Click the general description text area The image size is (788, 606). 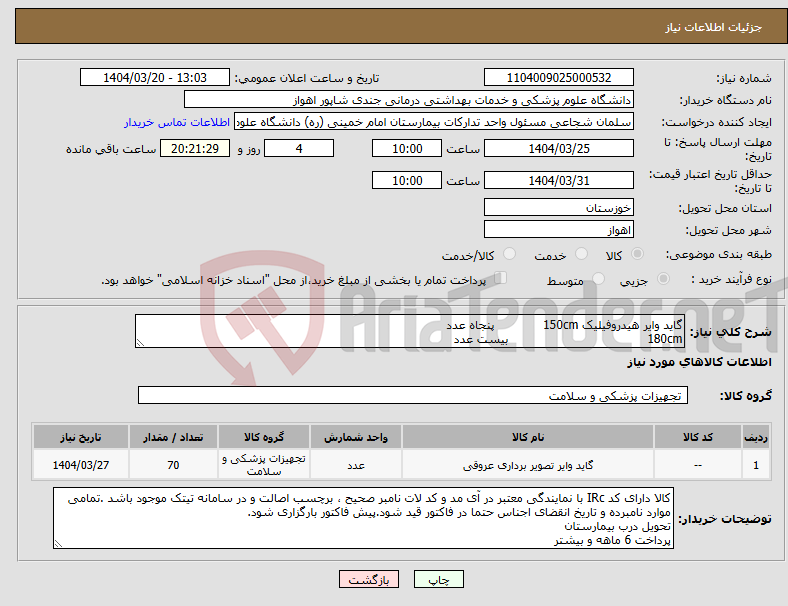point(410,331)
